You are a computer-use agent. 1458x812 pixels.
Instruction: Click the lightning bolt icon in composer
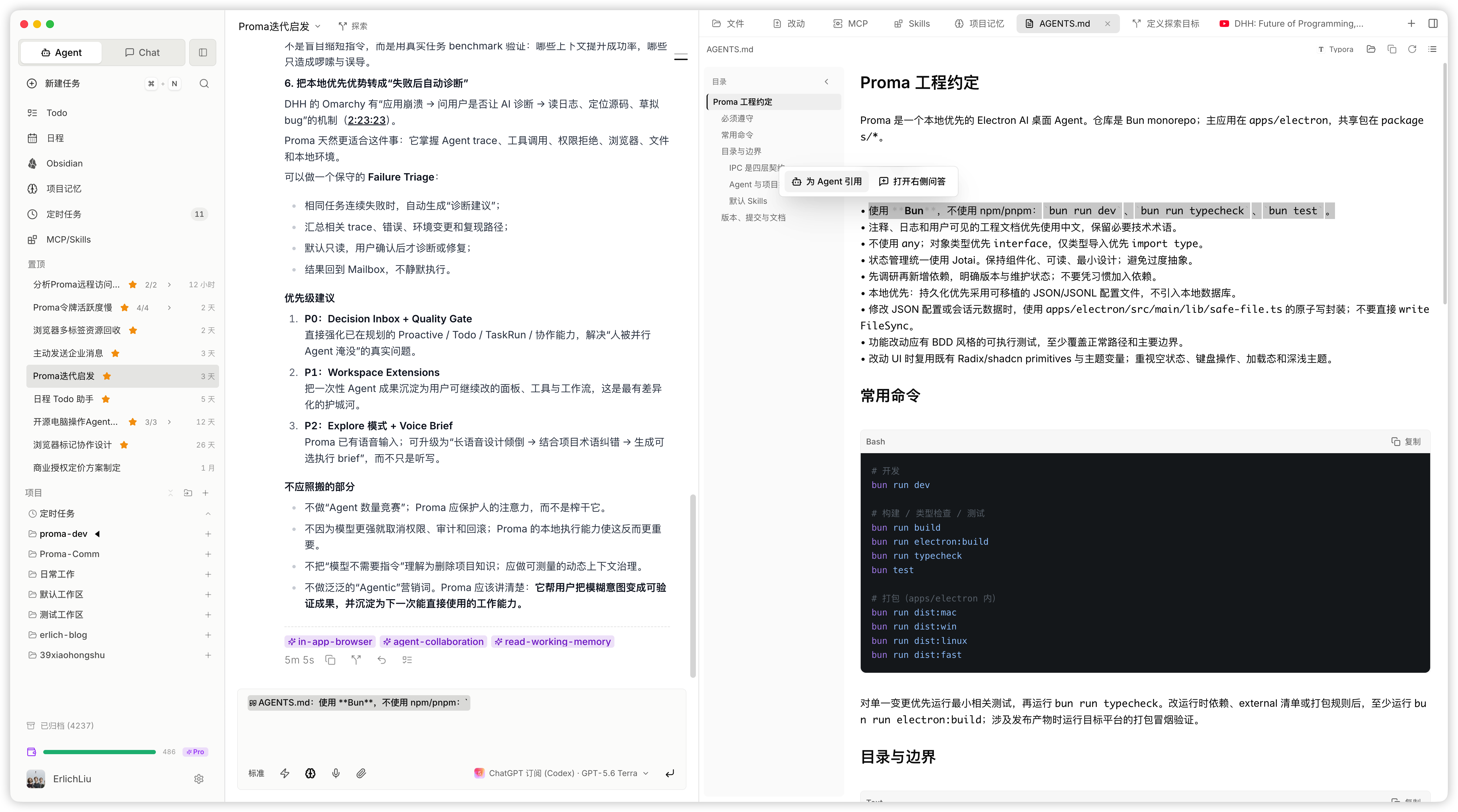[285, 773]
